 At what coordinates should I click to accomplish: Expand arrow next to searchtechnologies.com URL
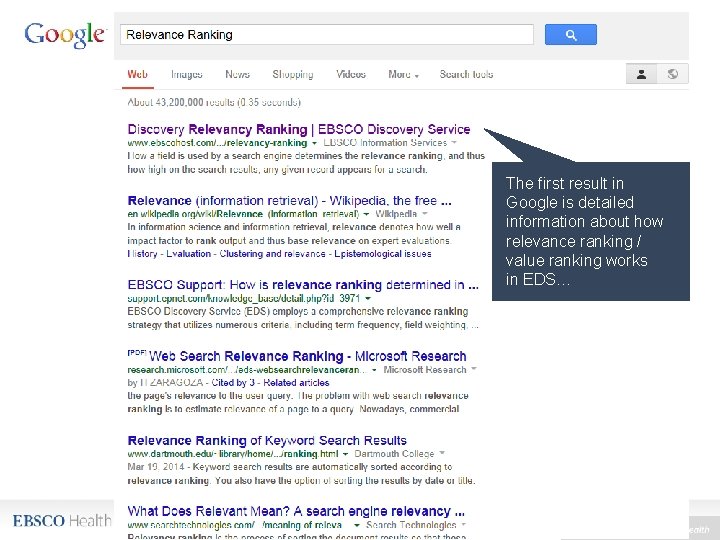(356, 525)
